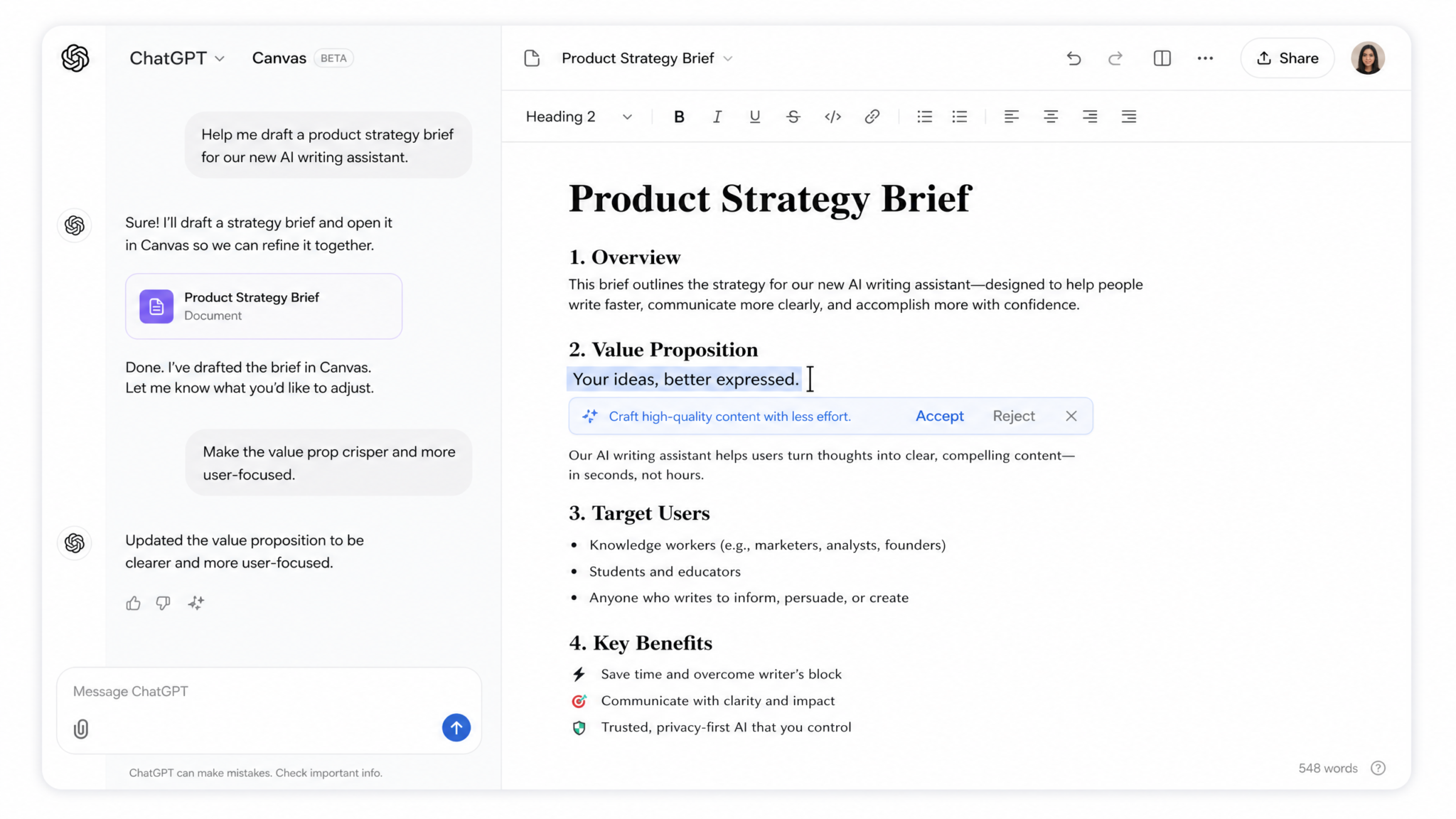Insert a hyperlink
The width and height of the screenshot is (1456, 819).
[x=872, y=117]
